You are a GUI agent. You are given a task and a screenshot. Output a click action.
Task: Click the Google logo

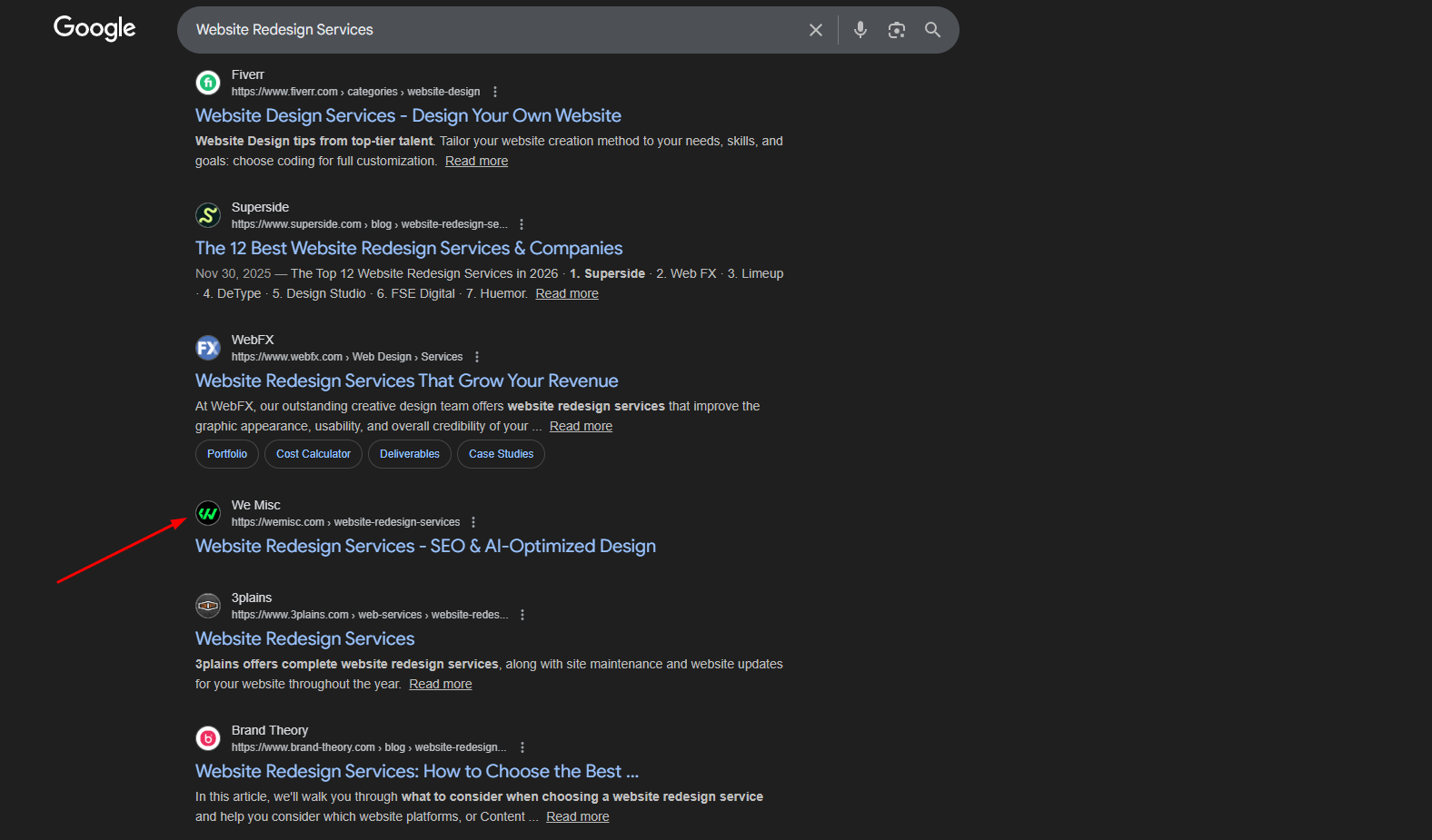pyautogui.click(x=94, y=29)
